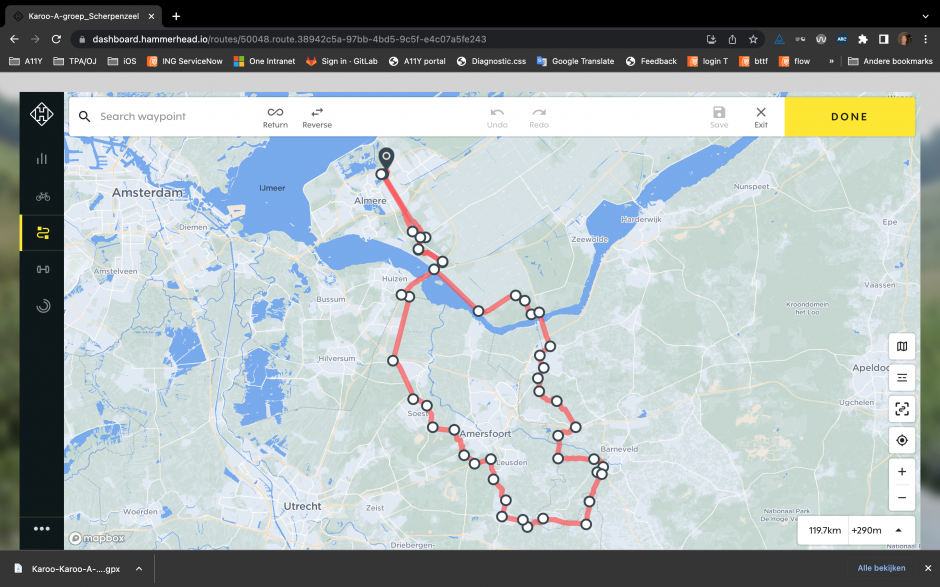Reverse the route direction
Image resolution: width=940 pixels, height=587 pixels.
point(317,117)
